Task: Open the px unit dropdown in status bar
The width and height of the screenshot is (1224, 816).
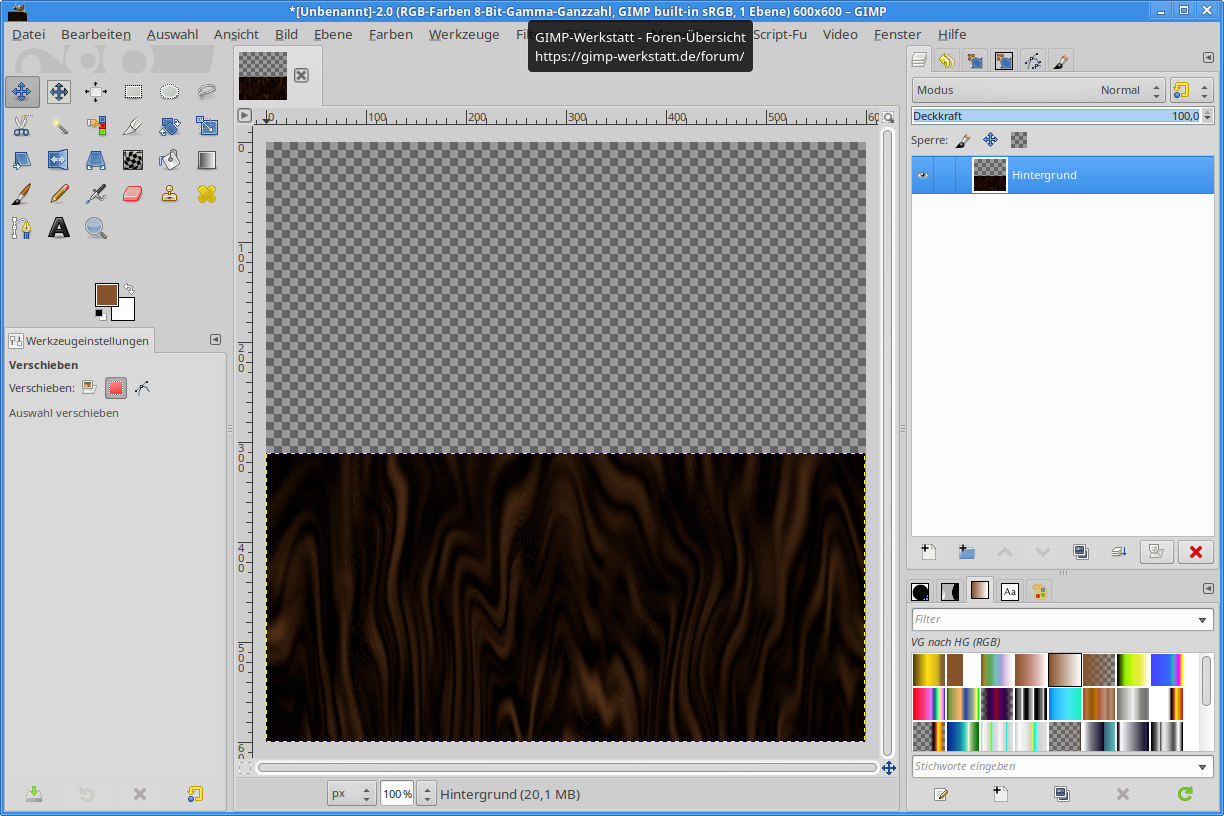Action: 352,794
